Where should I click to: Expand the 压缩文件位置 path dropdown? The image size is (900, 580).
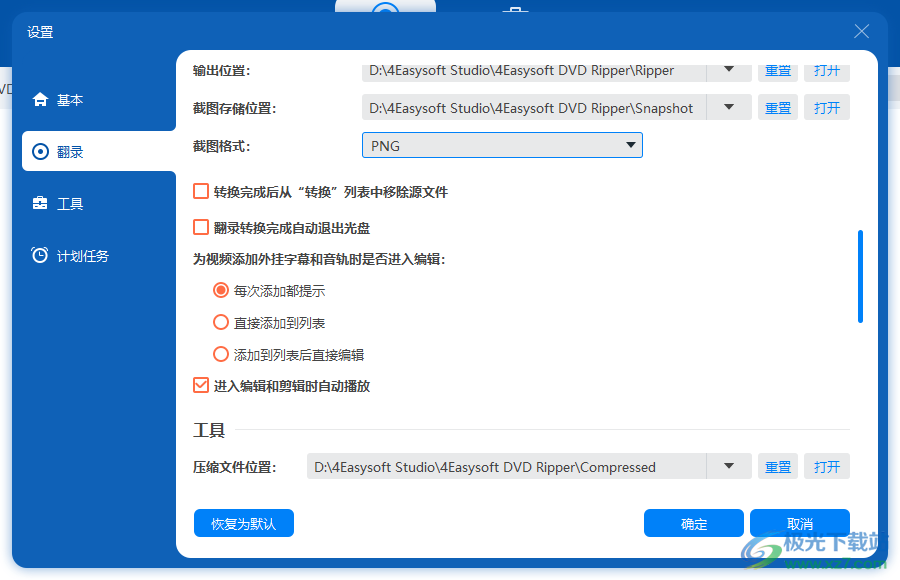tap(729, 466)
